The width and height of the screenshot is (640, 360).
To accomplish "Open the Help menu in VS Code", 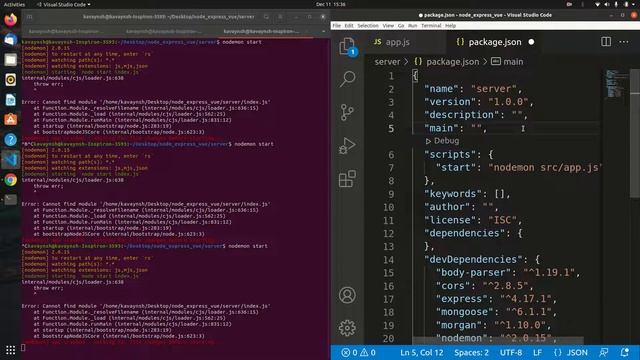I will (450, 26).
